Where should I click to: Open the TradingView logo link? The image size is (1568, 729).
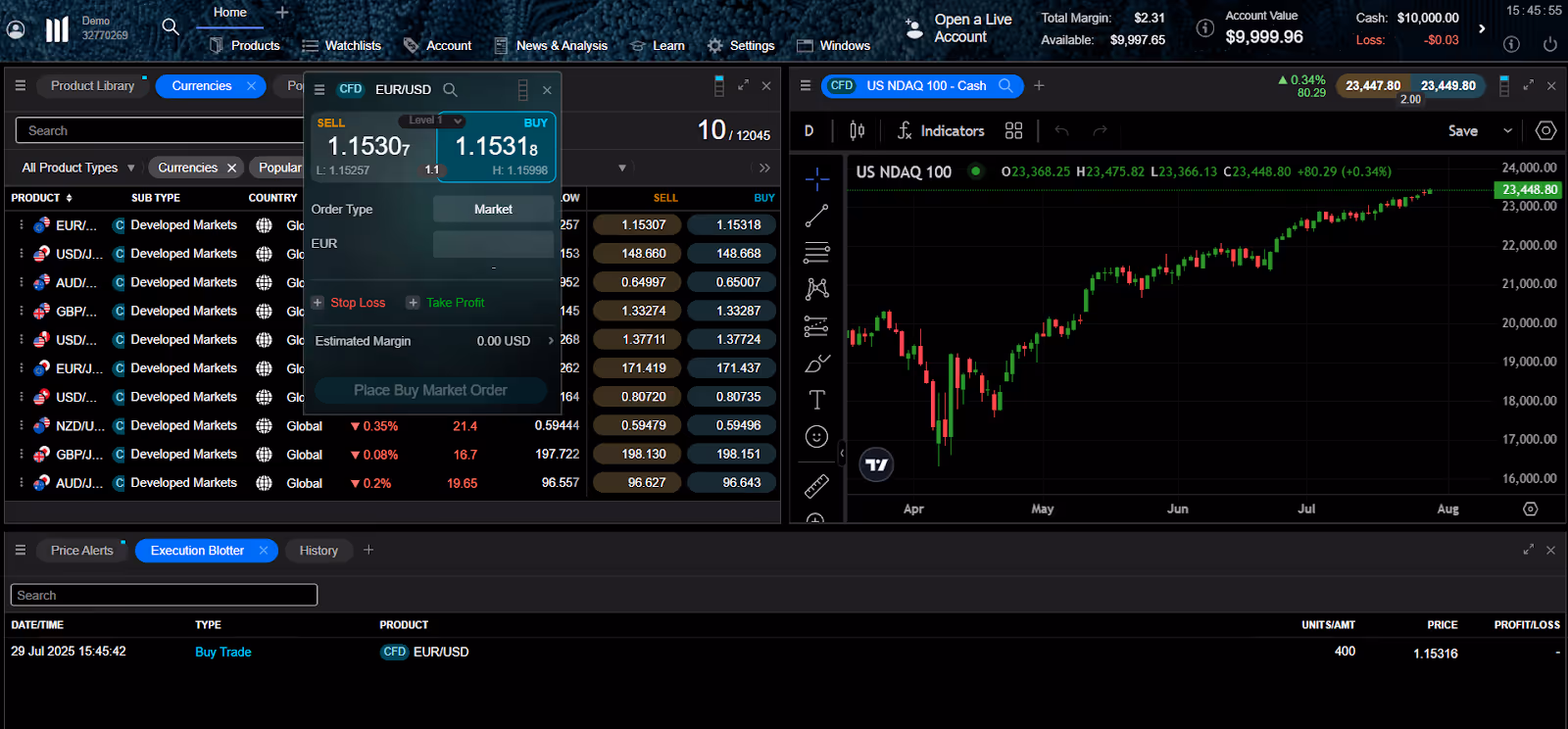tap(876, 464)
